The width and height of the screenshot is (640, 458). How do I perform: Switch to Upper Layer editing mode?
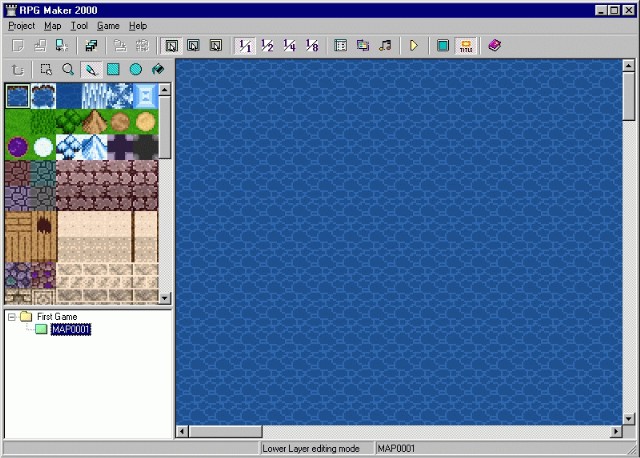tap(193, 45)
